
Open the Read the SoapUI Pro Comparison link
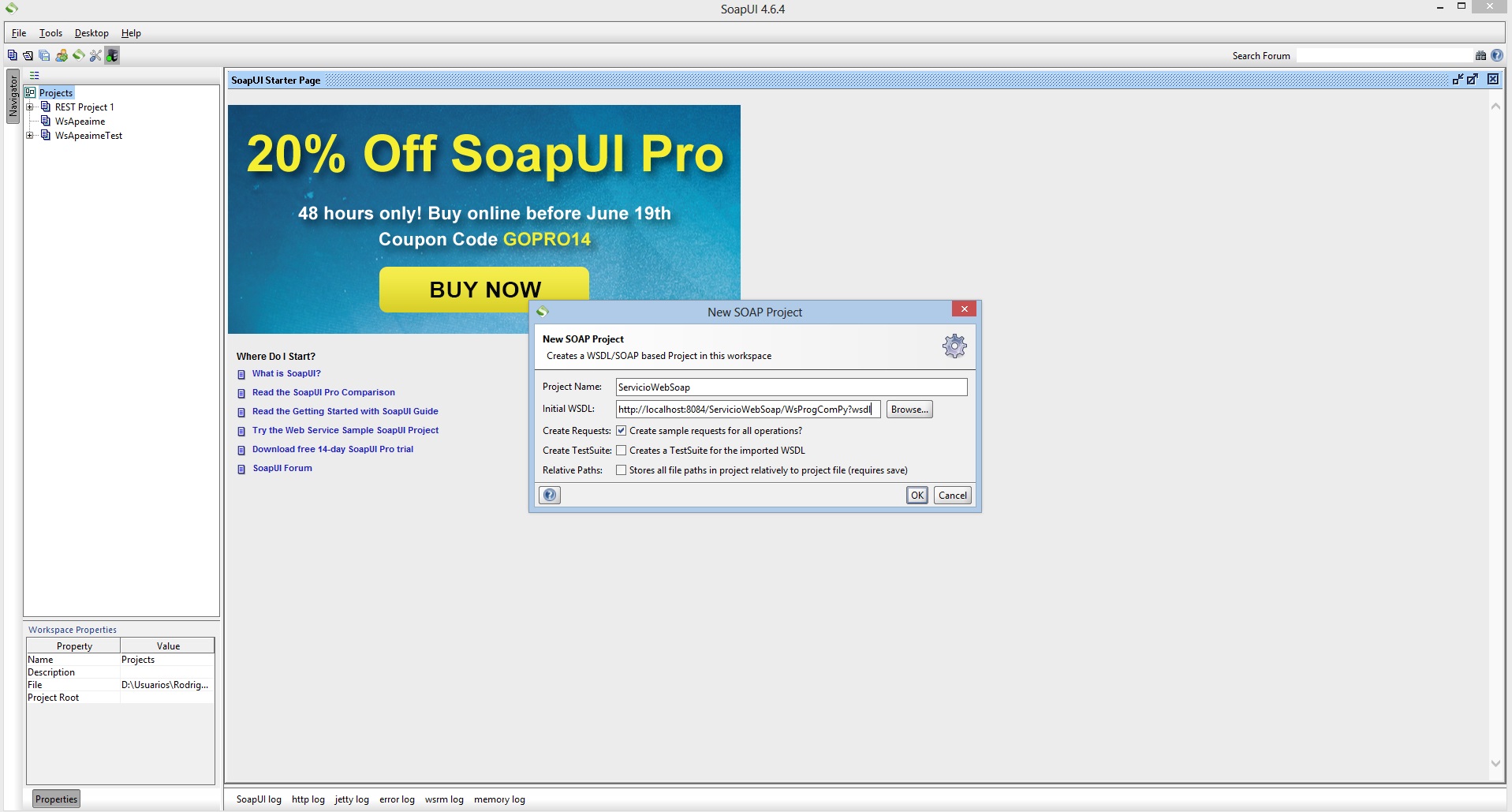click(323, 392)
